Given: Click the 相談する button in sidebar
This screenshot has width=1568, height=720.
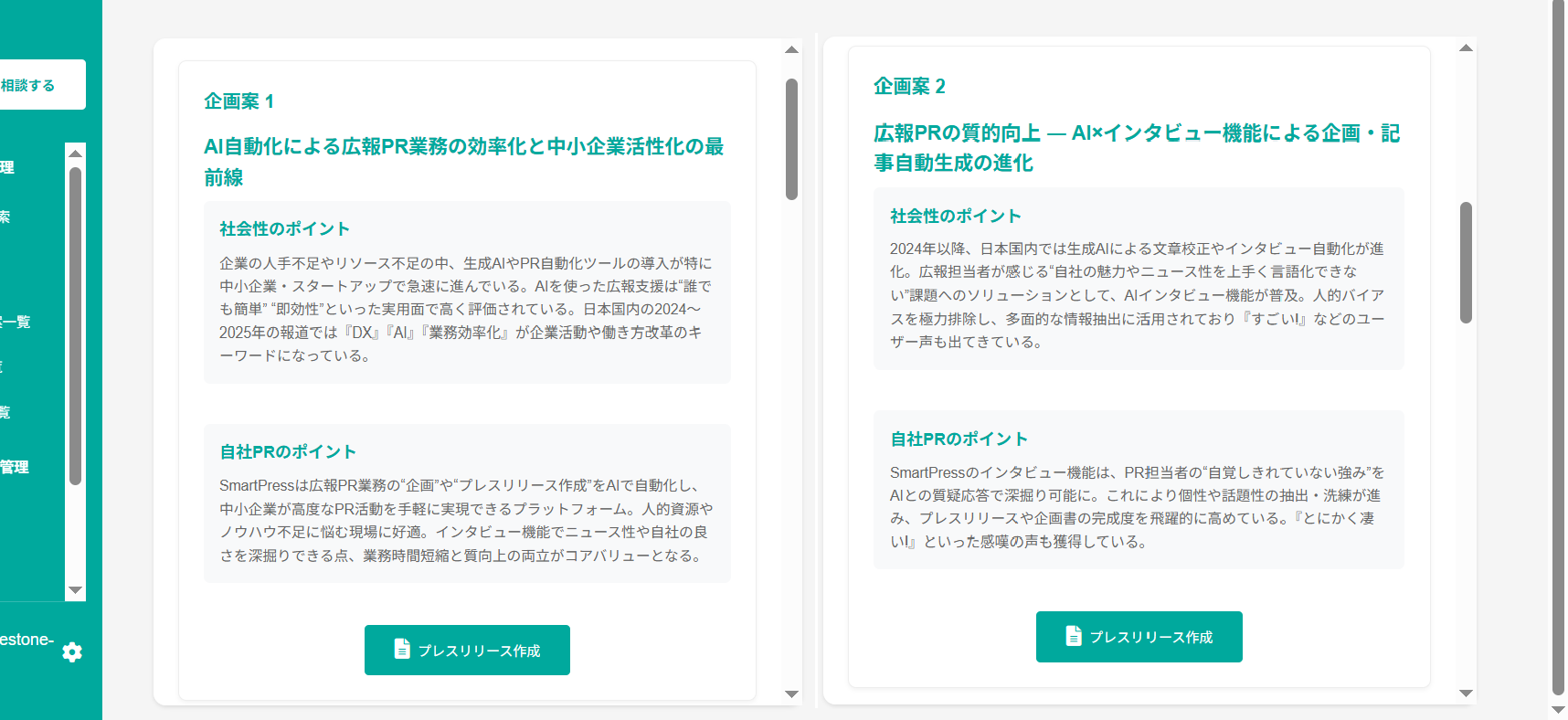Looking at the screenshot, I should coord(42,85).
